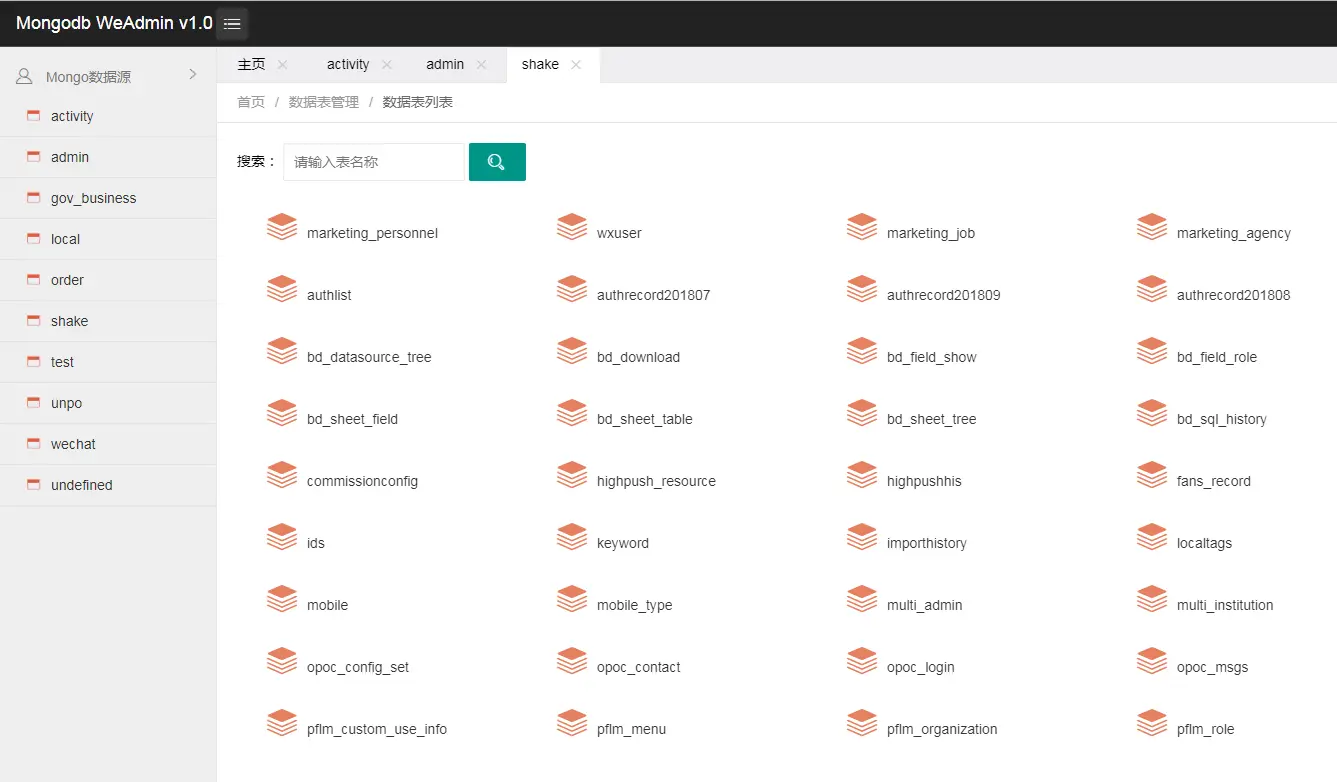1337x782 pixels.
Task: Open the marketing_job collection icon
Action: (x=862, y=227)
